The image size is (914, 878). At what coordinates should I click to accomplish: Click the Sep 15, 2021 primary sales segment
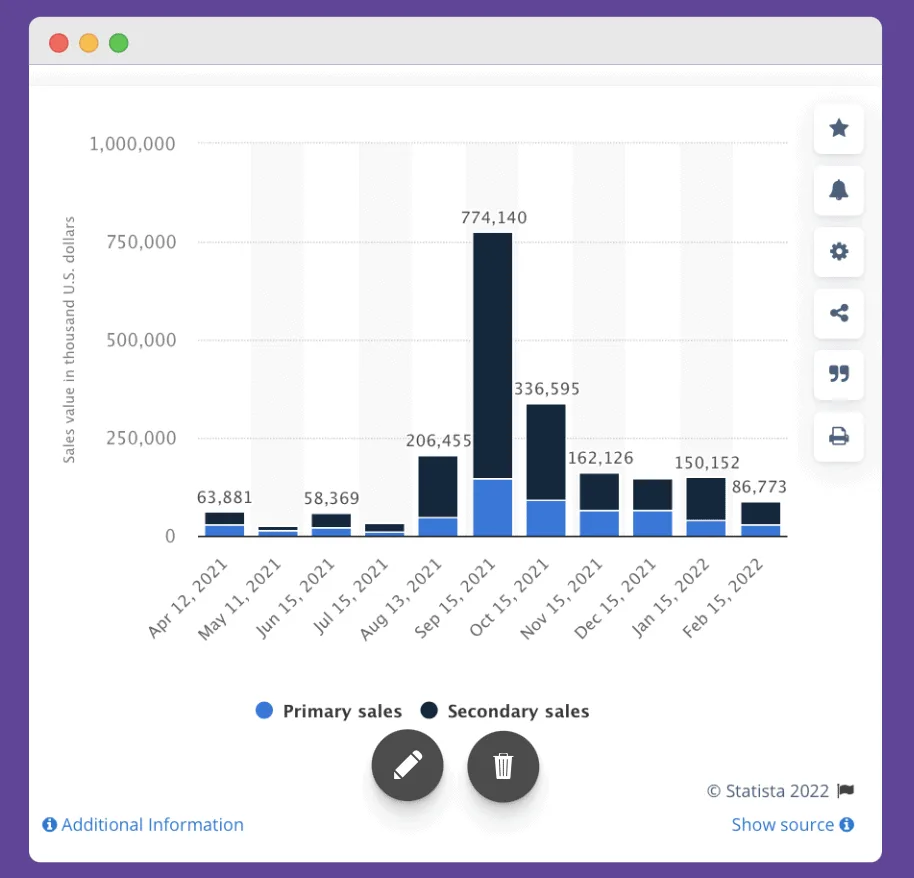click(x=492, y=508)
